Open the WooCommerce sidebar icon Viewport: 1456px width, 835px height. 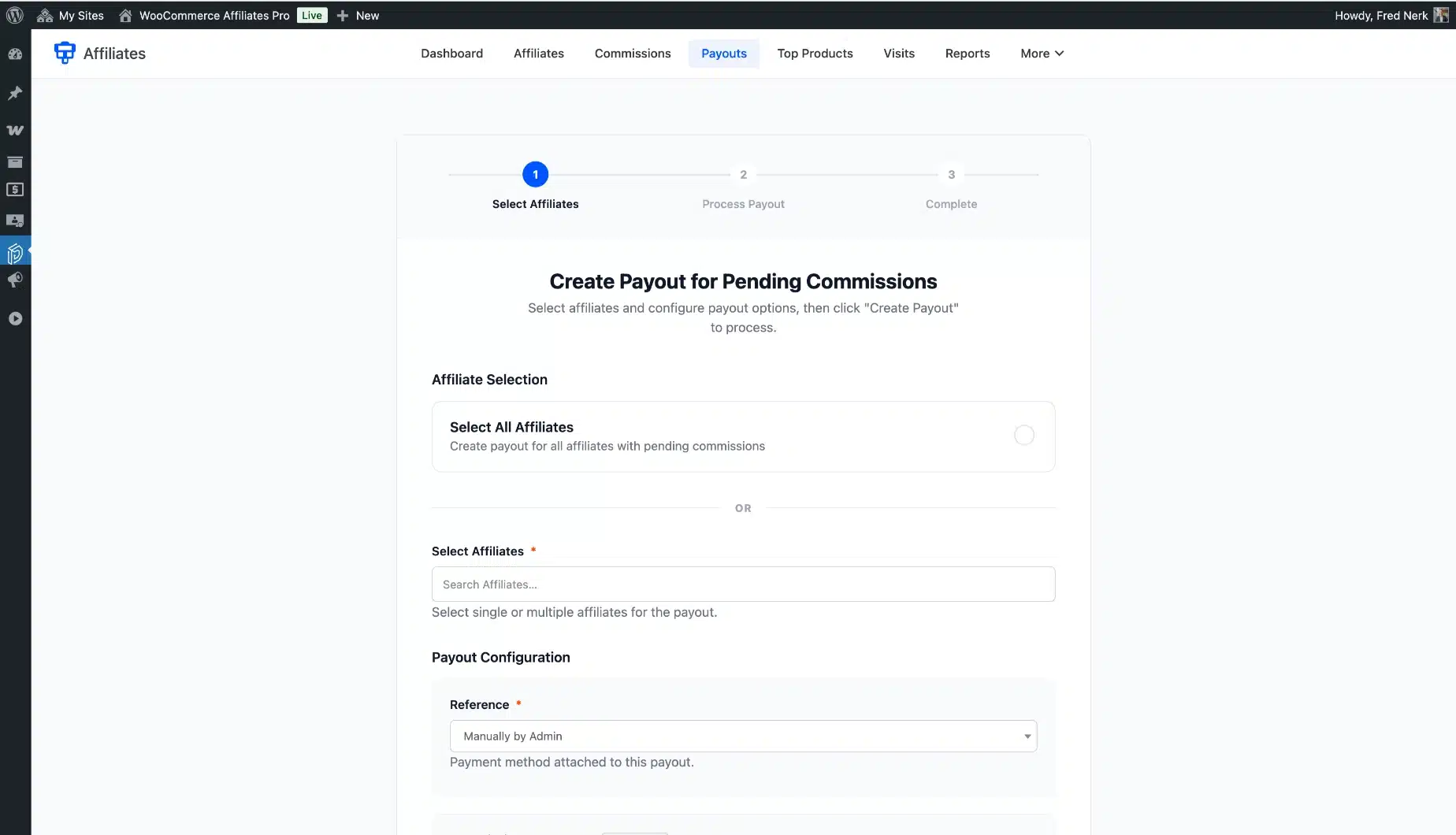(x=15, y=130)
